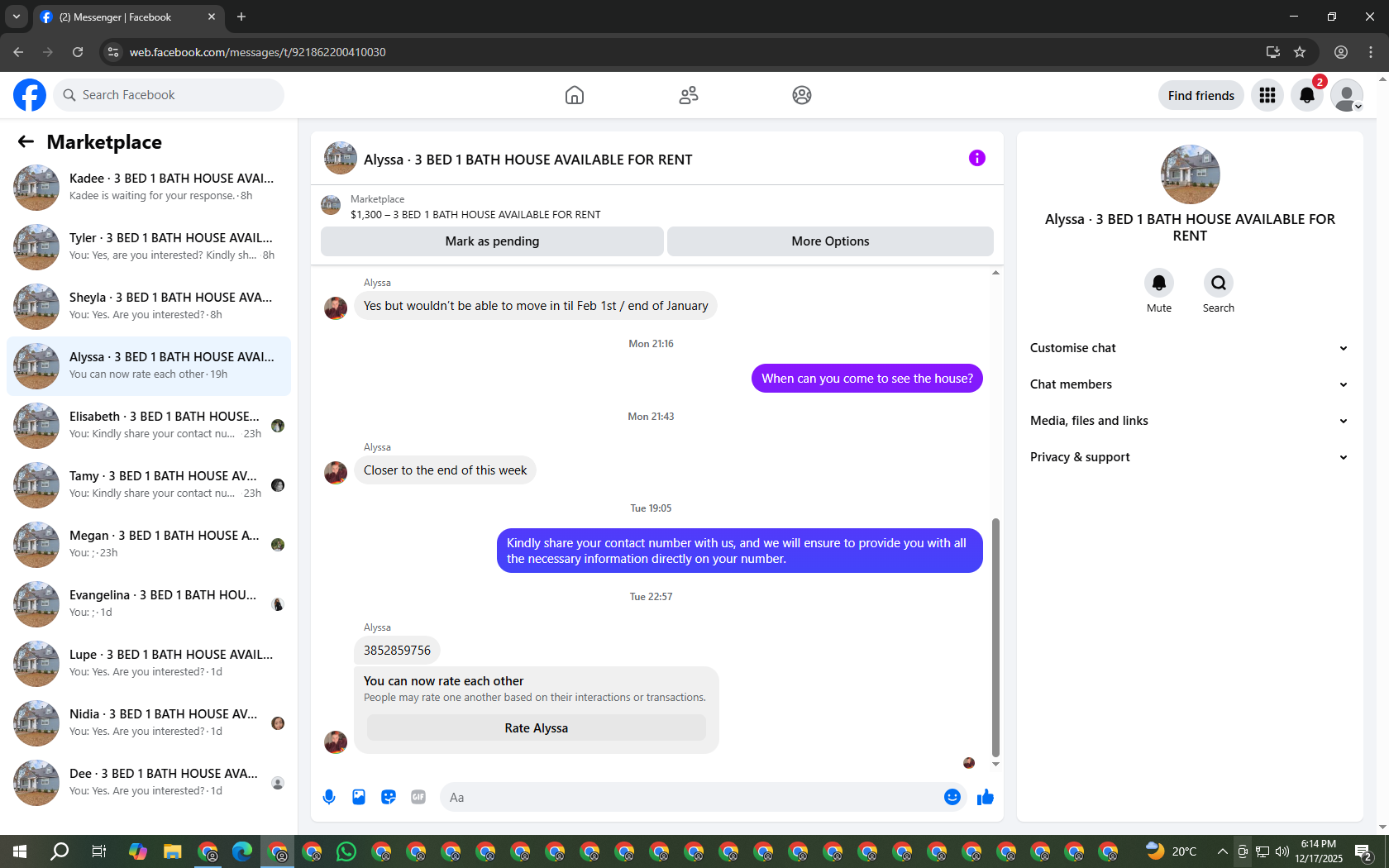This screenshot has width=1389, height=868.
Task: Open Microsoft Edge from the taskbar
Action: tap(242, 851)
